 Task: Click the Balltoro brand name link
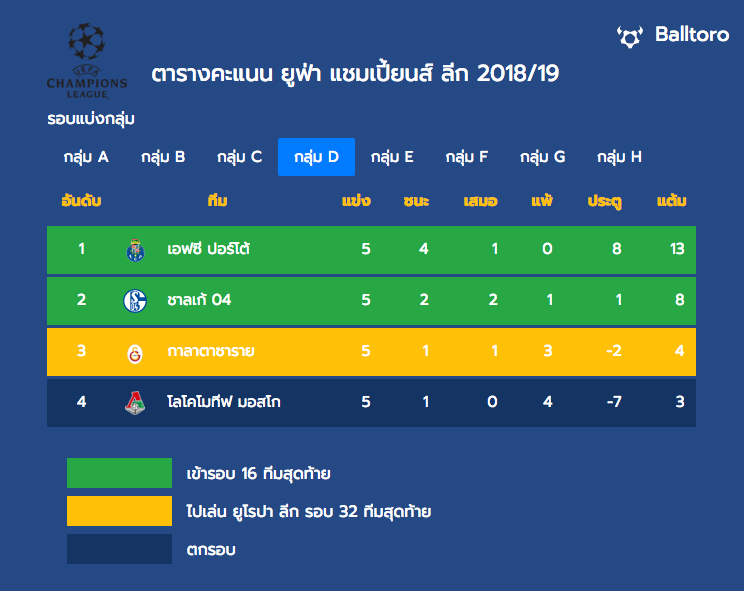click(692, 35)
